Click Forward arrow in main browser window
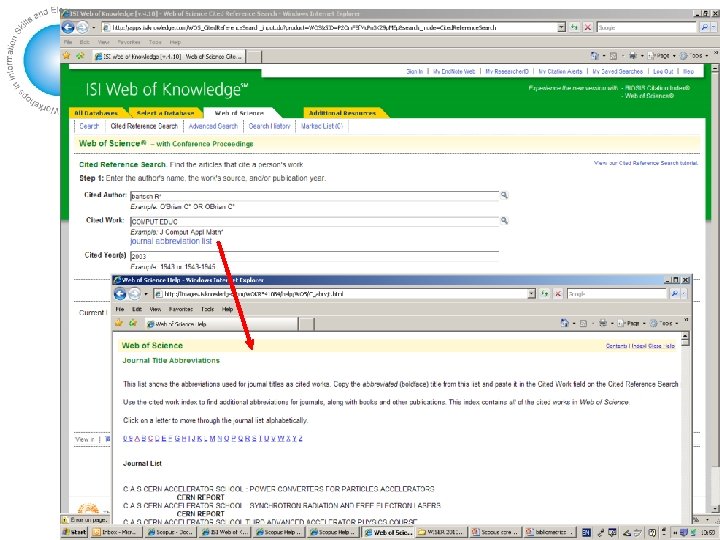Image resolution: width=720 pixels, height=540 pixels. click(x=82, y=28)
